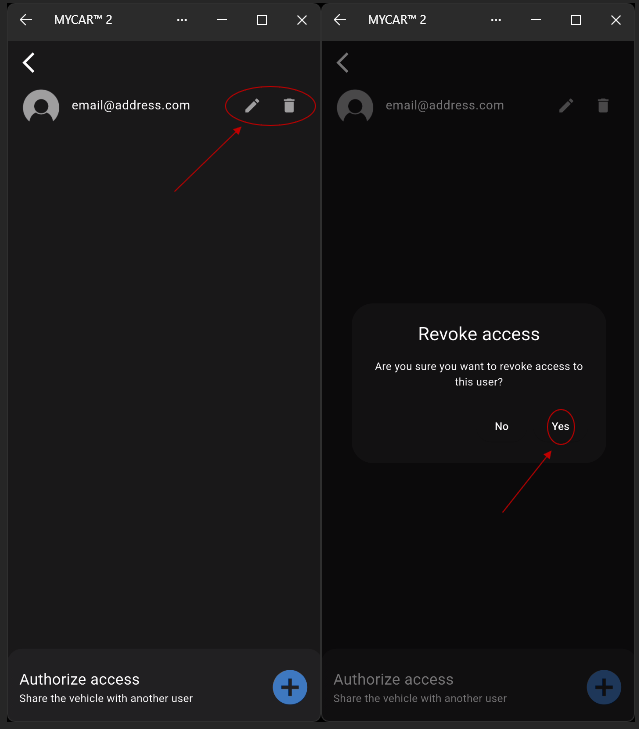The width and height of the screenshot is (639, 729).
Task: Select email@address.com entry in left window
Action: (130, 106)
